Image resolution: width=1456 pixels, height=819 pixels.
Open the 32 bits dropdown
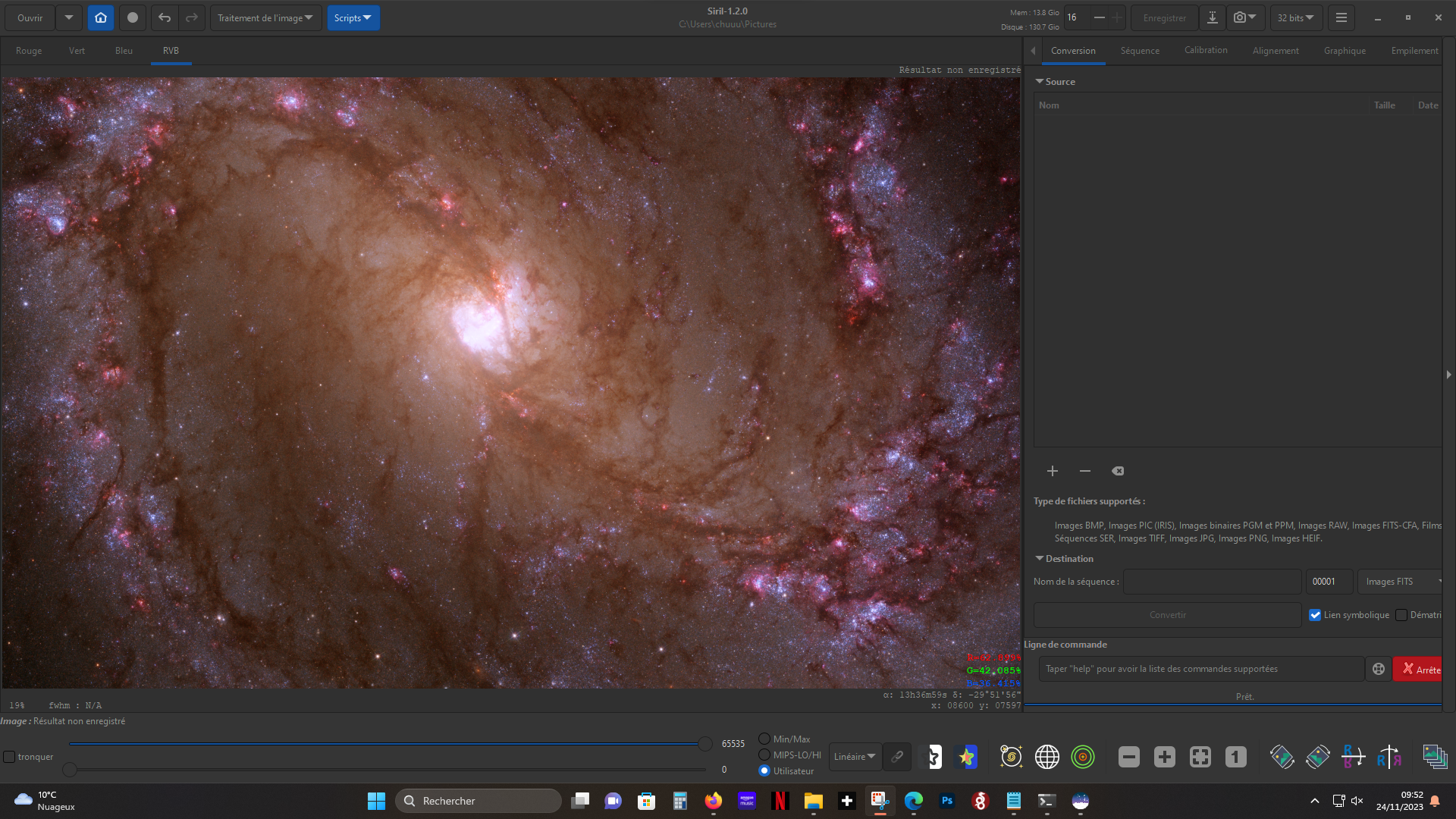[x=1297, y=17]
